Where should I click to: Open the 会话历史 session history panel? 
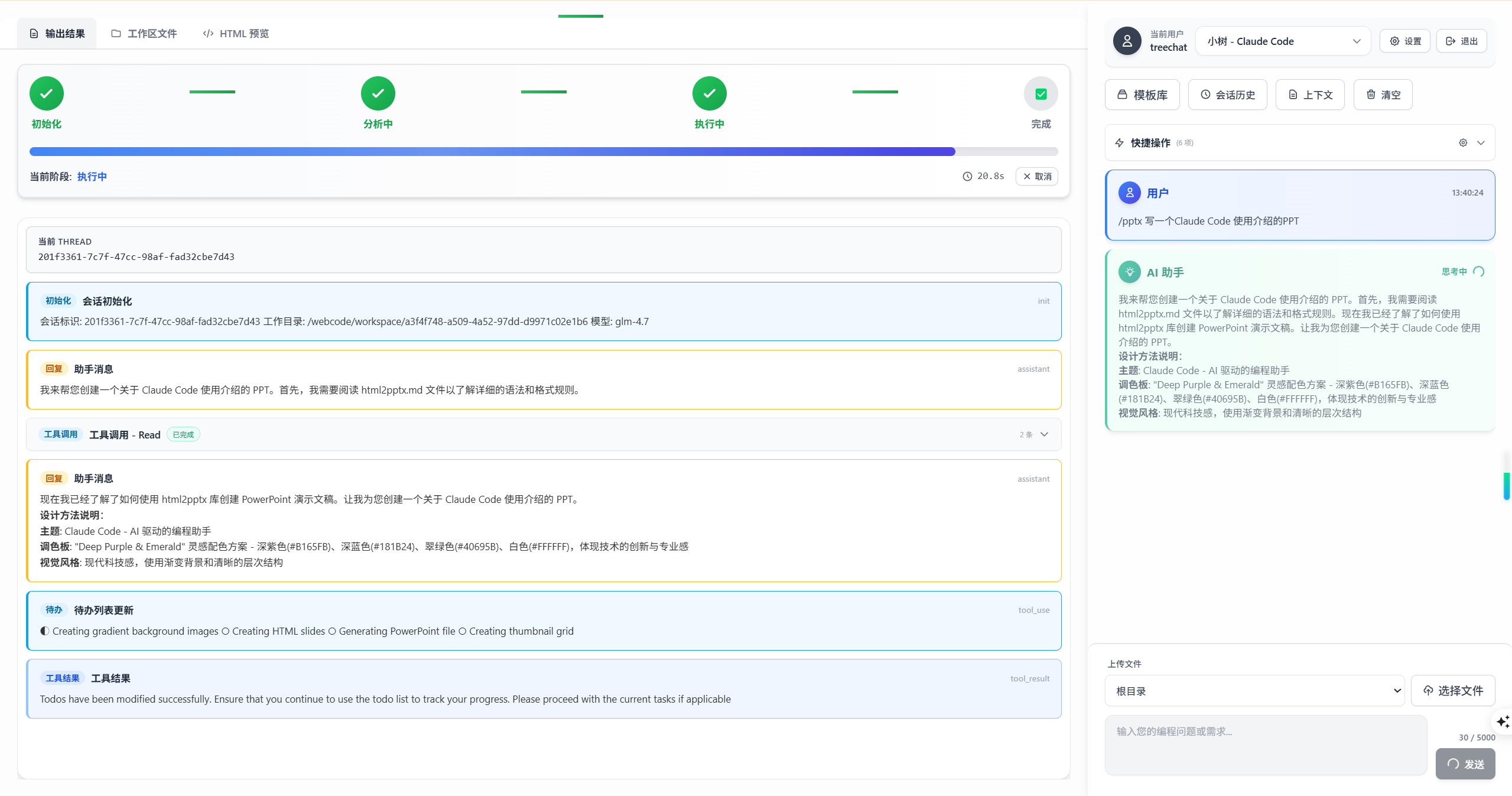click(x=1227, y=95)
